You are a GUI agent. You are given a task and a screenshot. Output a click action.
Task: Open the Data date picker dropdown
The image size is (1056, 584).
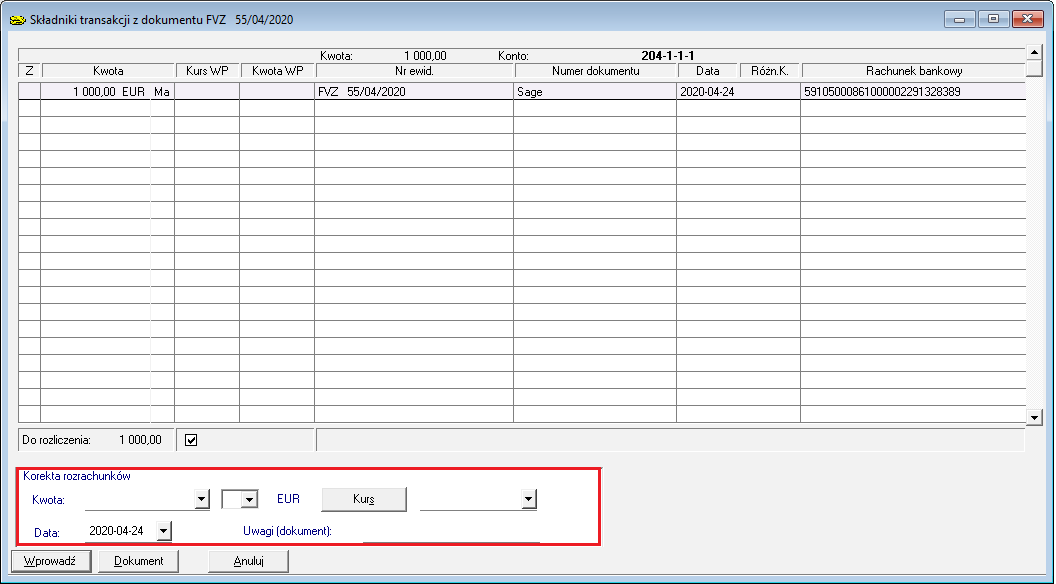[x=164, y=531]
